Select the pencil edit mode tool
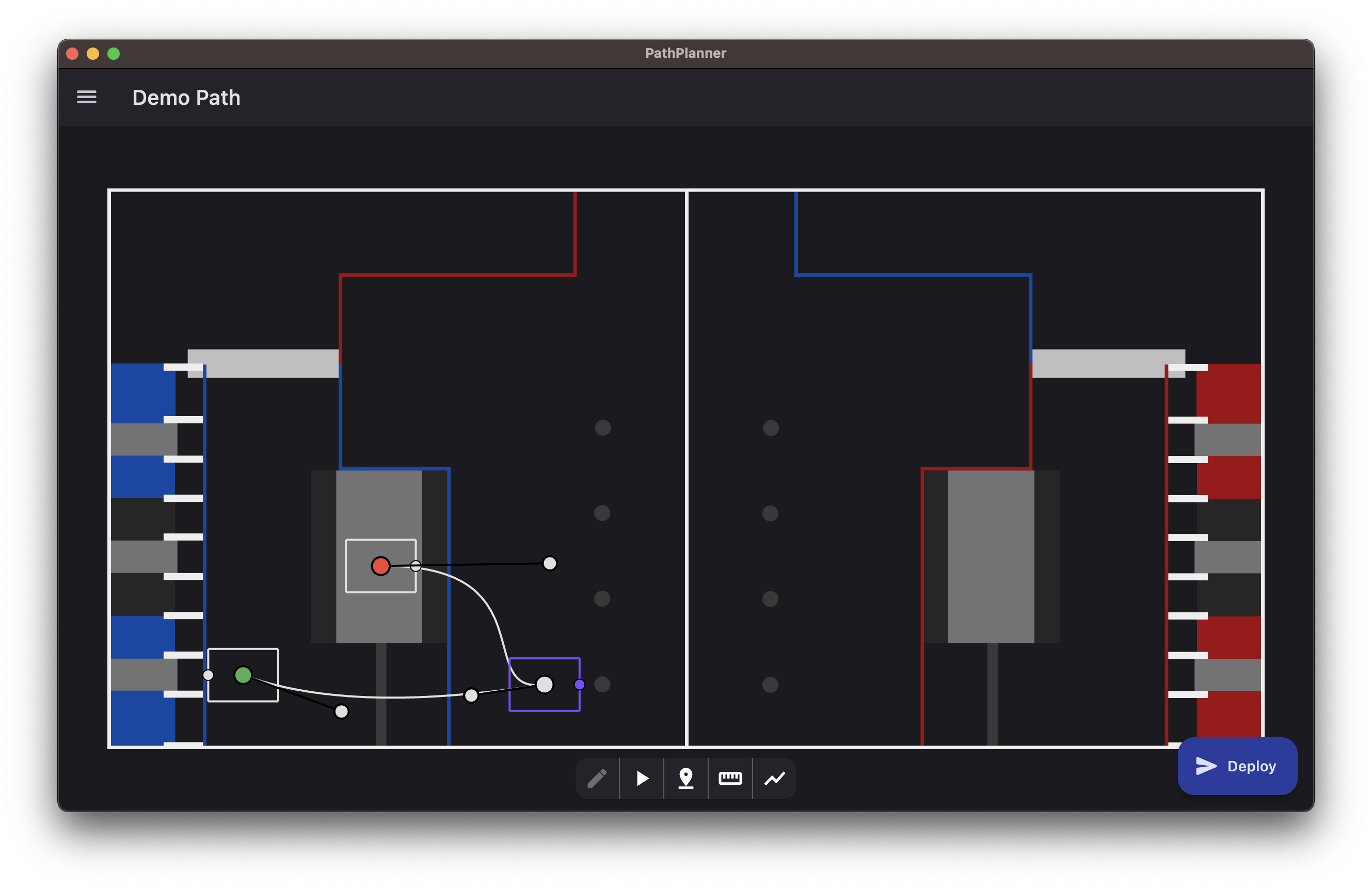The height and width of the screenshot is (888, 1372). coord(597,779)
